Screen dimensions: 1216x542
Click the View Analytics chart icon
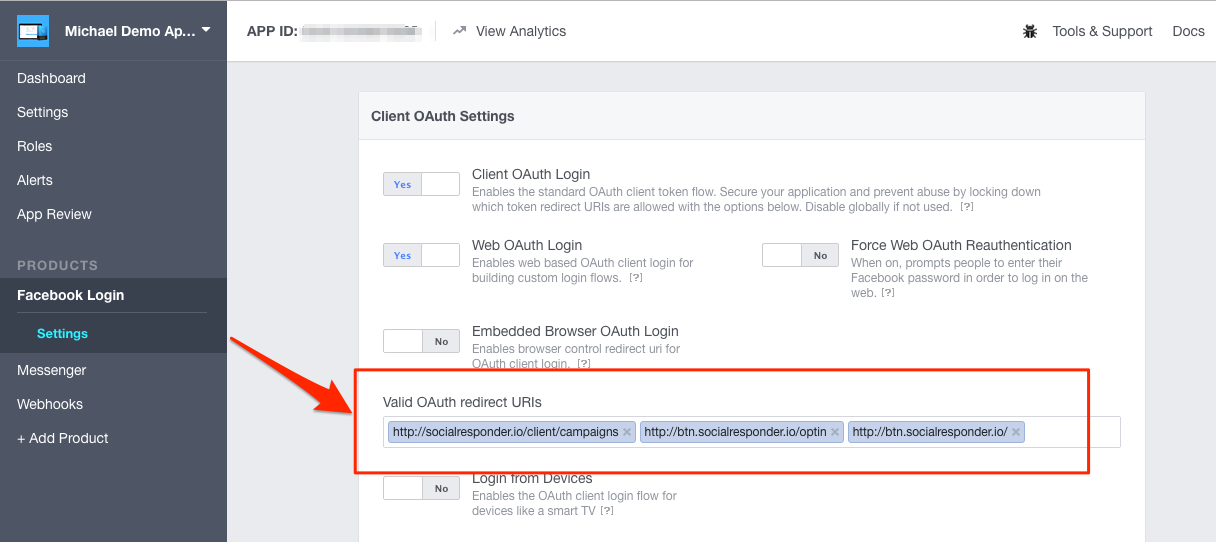(460, 31)
